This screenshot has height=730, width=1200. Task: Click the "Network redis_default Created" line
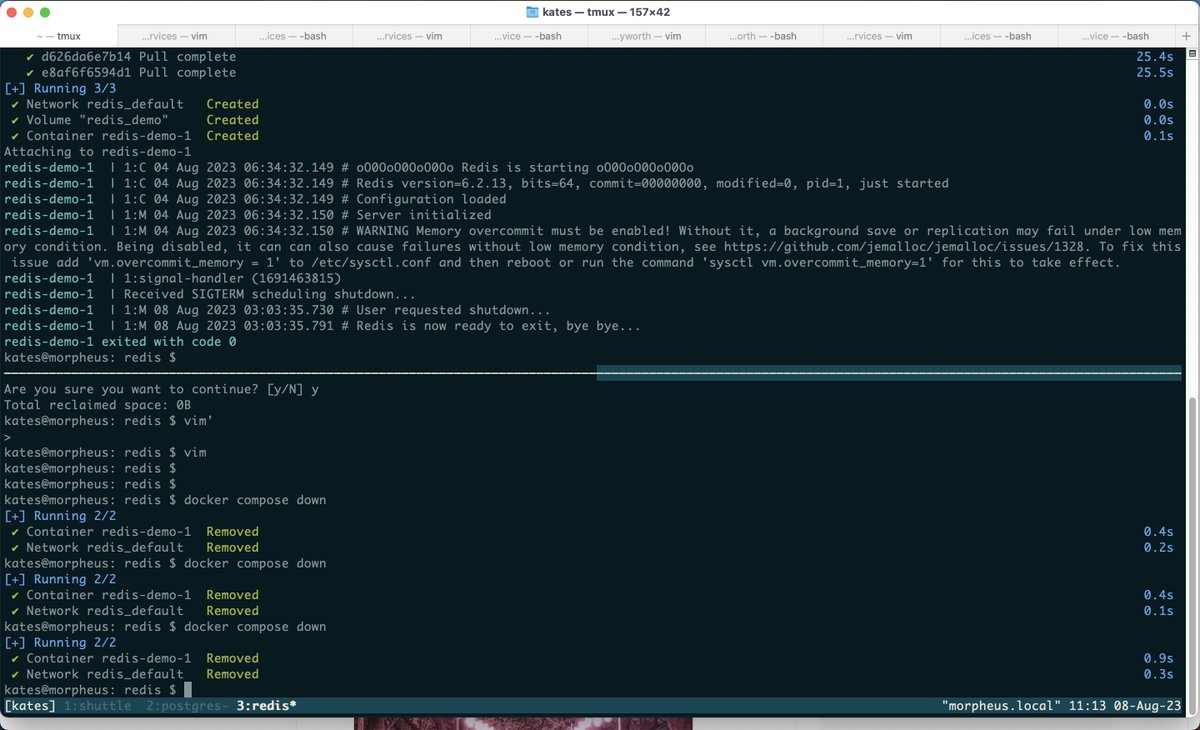tap(134, 104)
